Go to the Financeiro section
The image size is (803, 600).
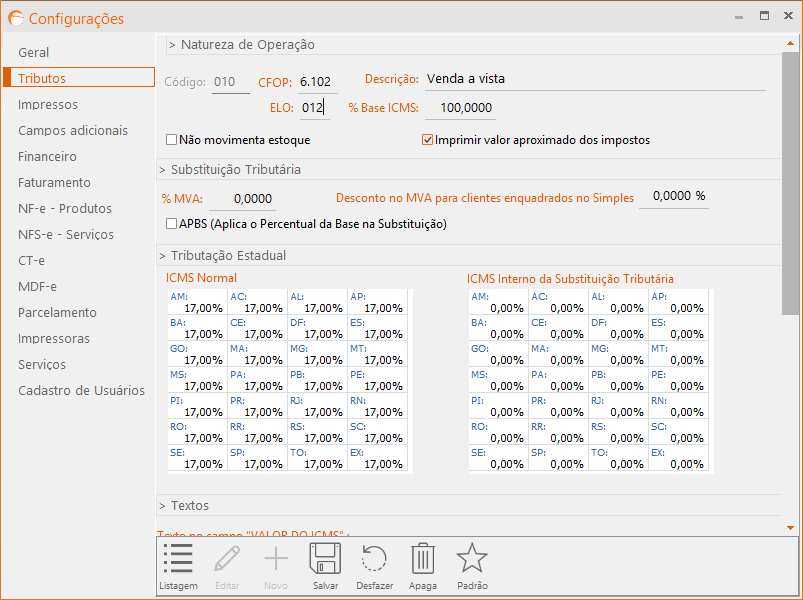(x=47, y=156)
